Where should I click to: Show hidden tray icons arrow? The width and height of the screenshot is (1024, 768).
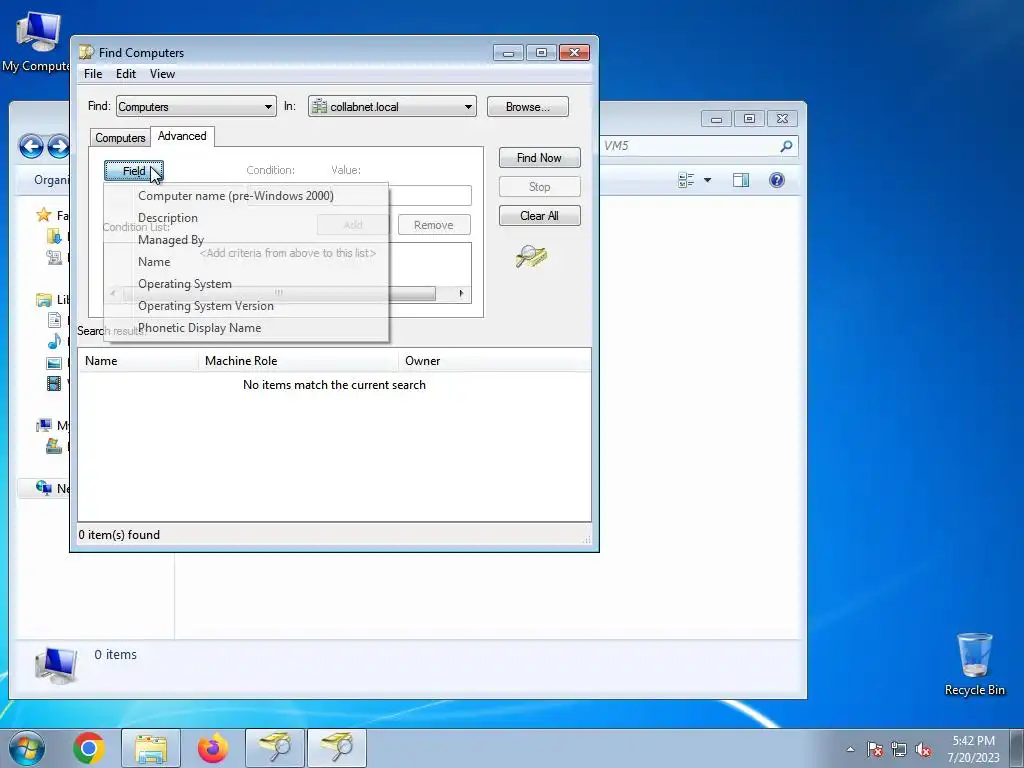(850, 749)
